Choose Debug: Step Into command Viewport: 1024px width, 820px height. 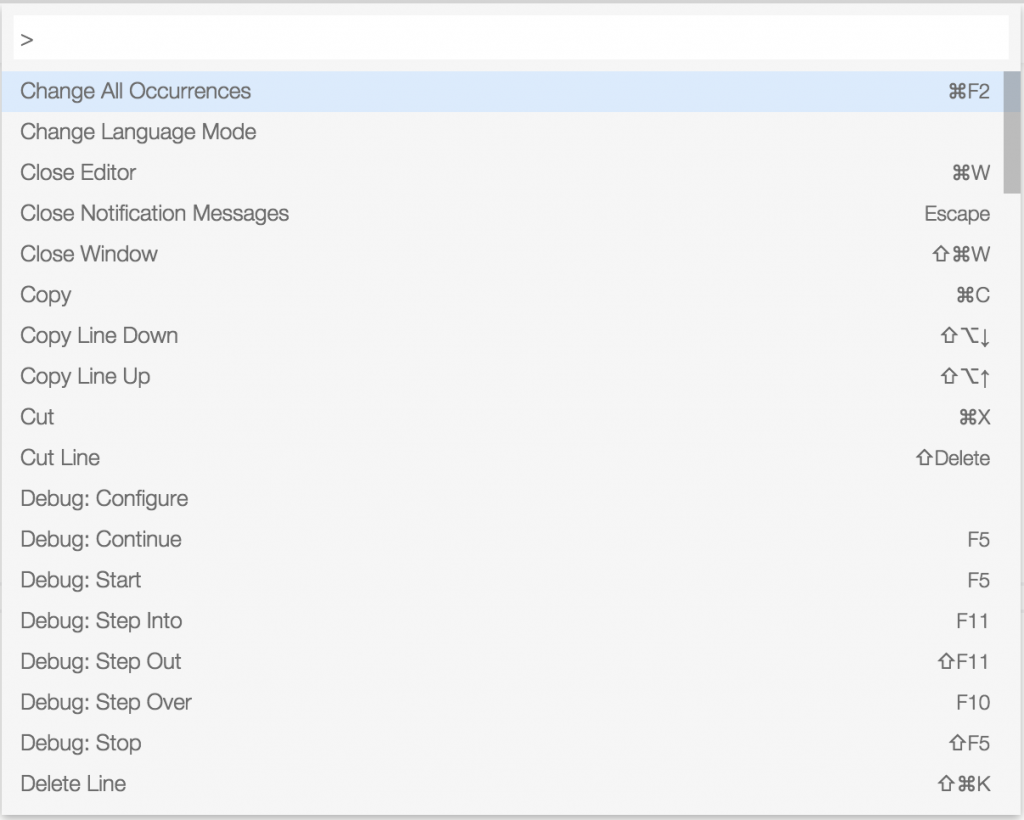[101, 621]
